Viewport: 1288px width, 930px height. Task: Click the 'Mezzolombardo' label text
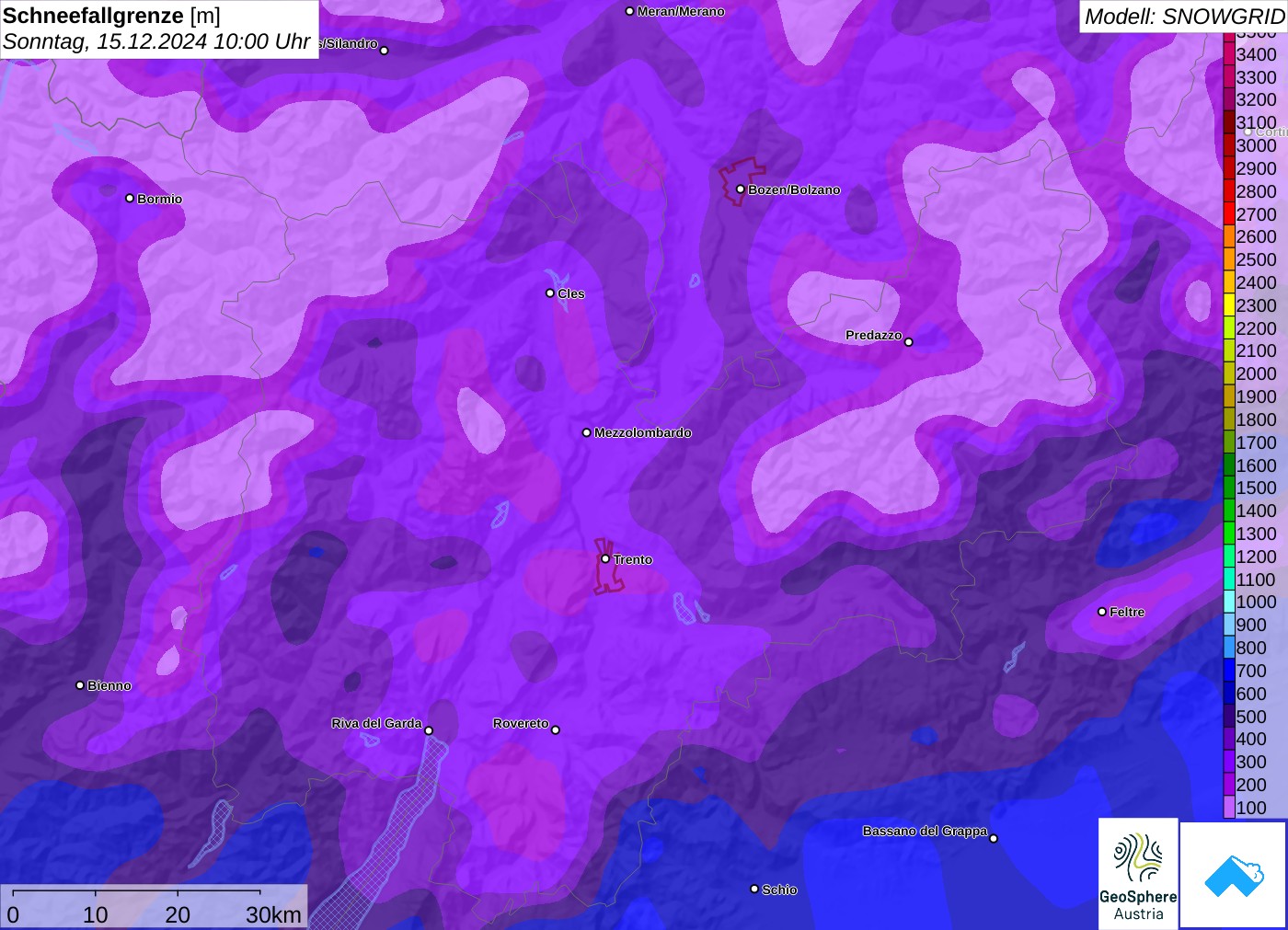643,432
